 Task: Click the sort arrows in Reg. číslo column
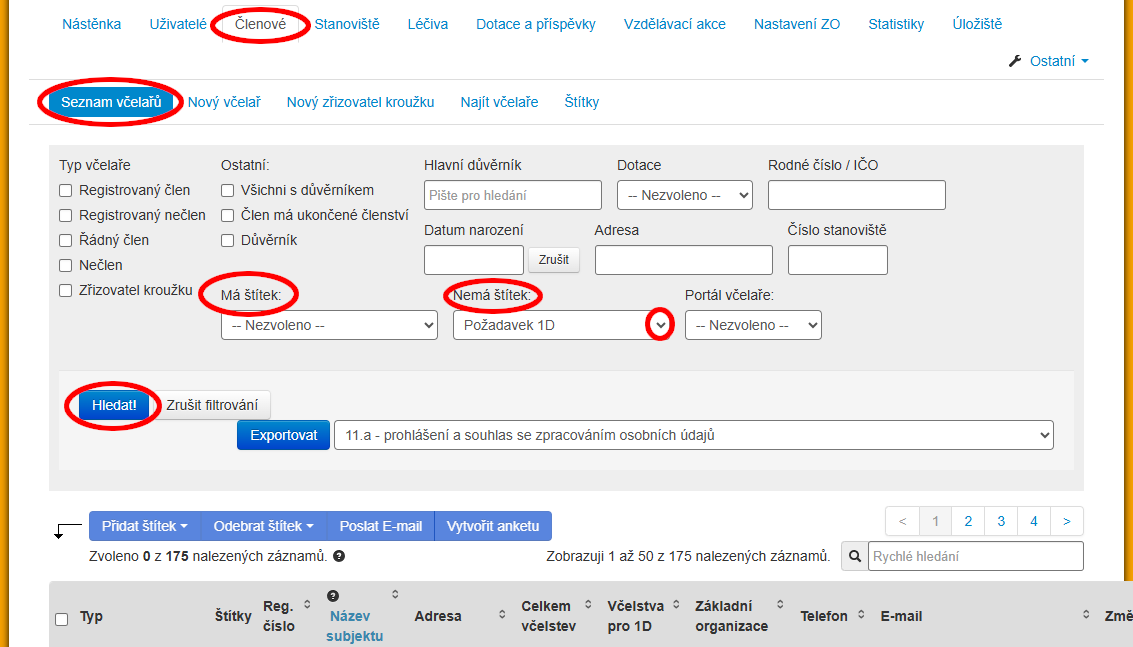[x=307, y=606]
